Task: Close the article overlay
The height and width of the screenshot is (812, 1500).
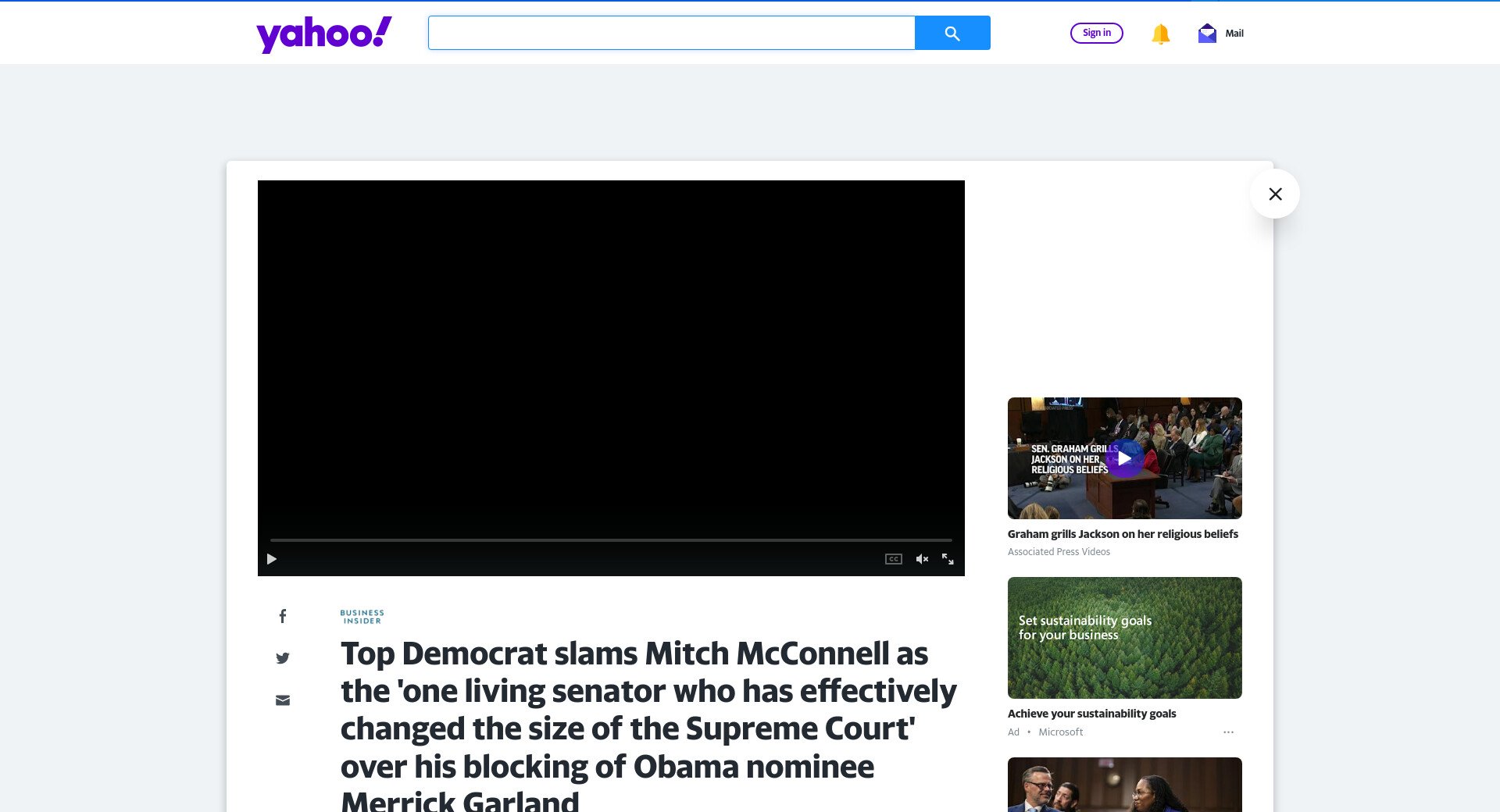Action: coord(1275,194)
